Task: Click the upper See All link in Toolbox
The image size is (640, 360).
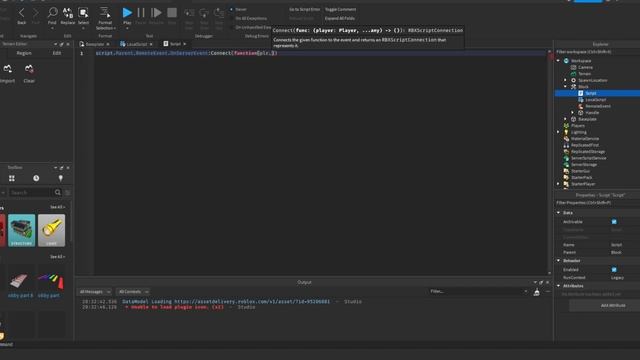Action: [57, 207]
